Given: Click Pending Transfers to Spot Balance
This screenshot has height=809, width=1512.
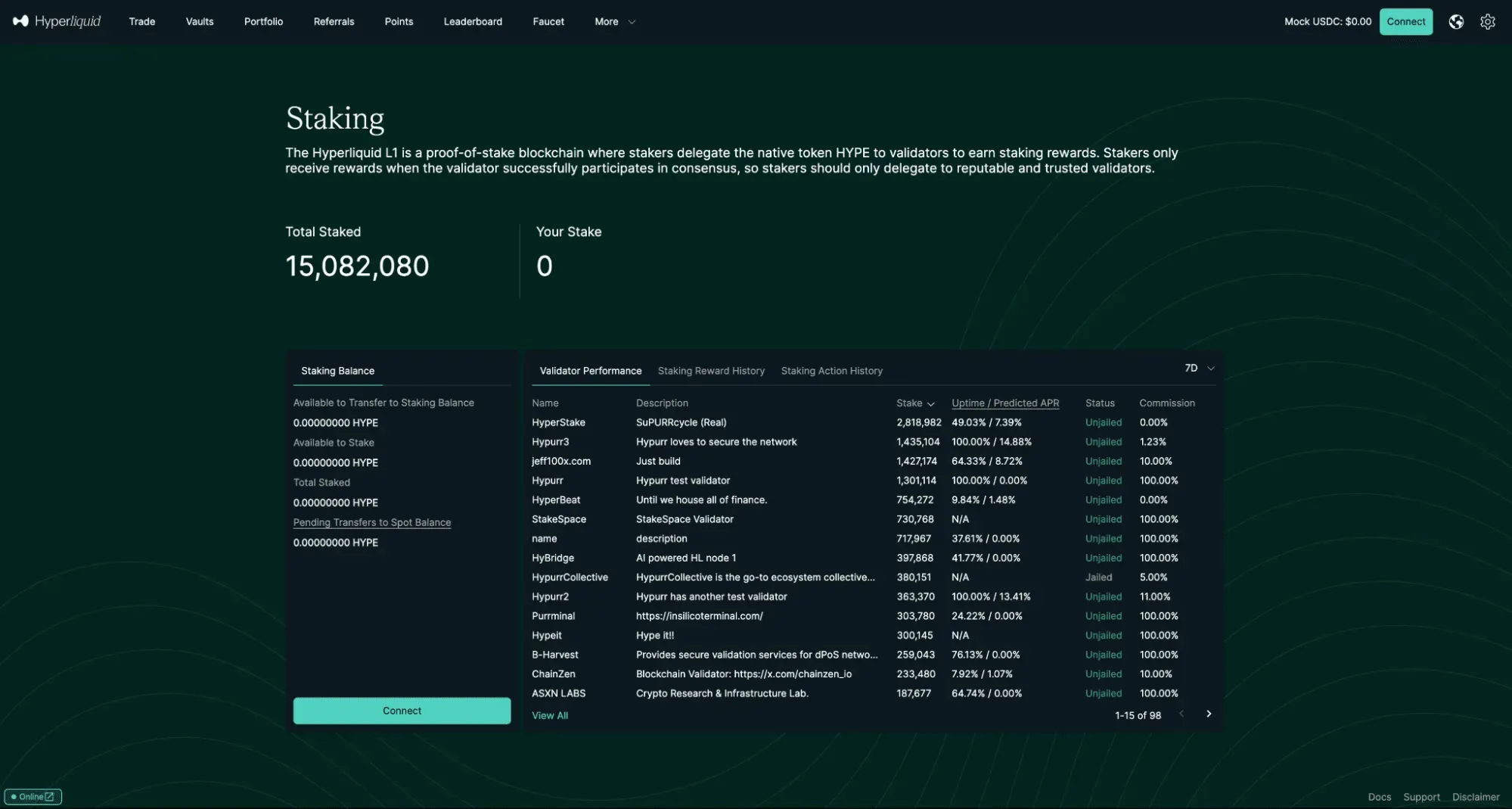Looking at the screenshot, I should 372,523.
